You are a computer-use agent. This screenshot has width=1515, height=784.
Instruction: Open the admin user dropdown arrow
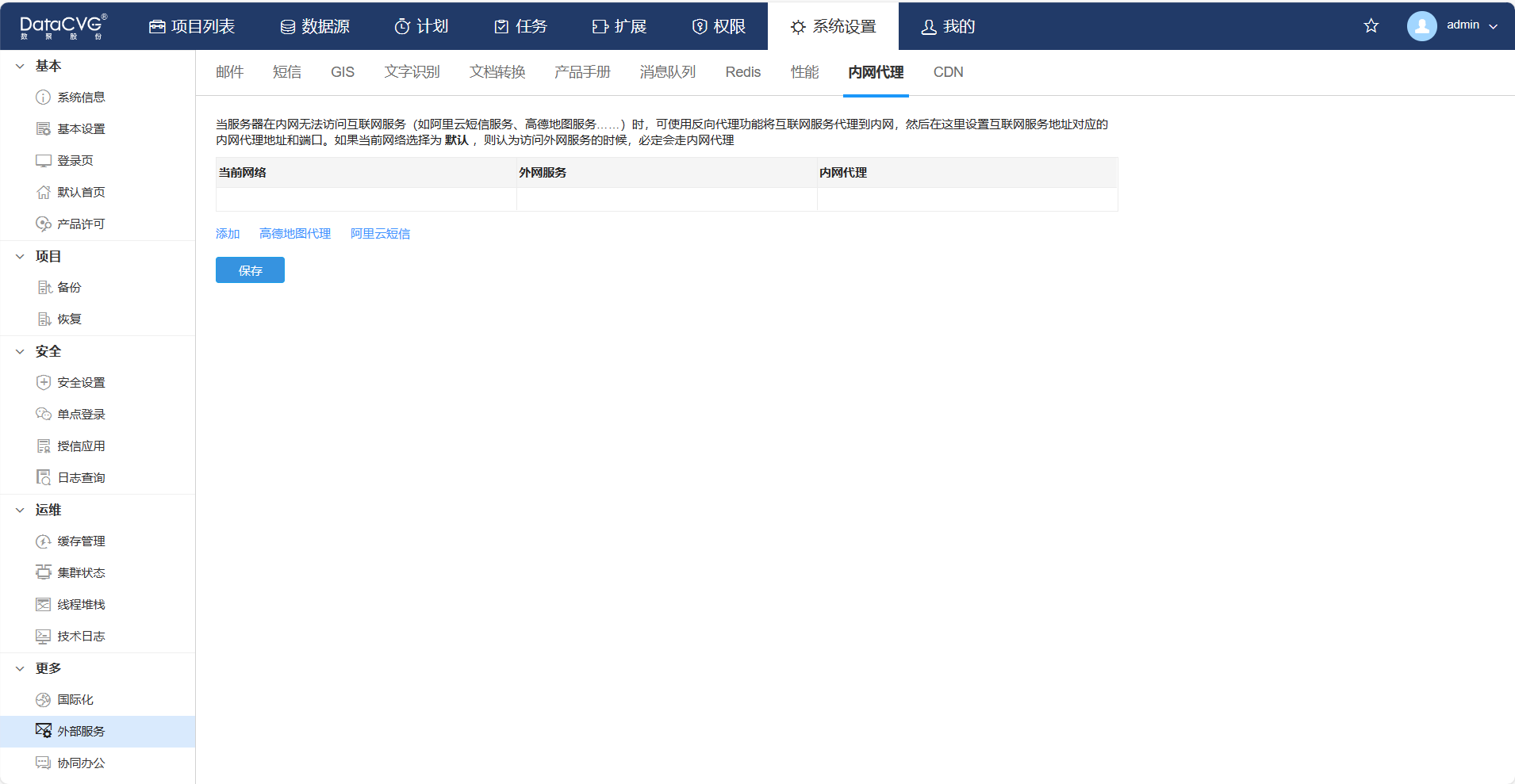point(1494,26)
